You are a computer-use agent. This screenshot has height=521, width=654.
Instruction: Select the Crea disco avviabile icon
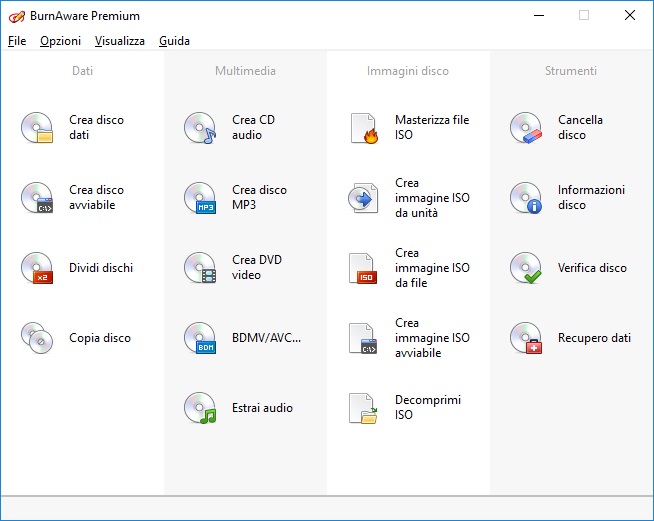[x=37, y=198]
